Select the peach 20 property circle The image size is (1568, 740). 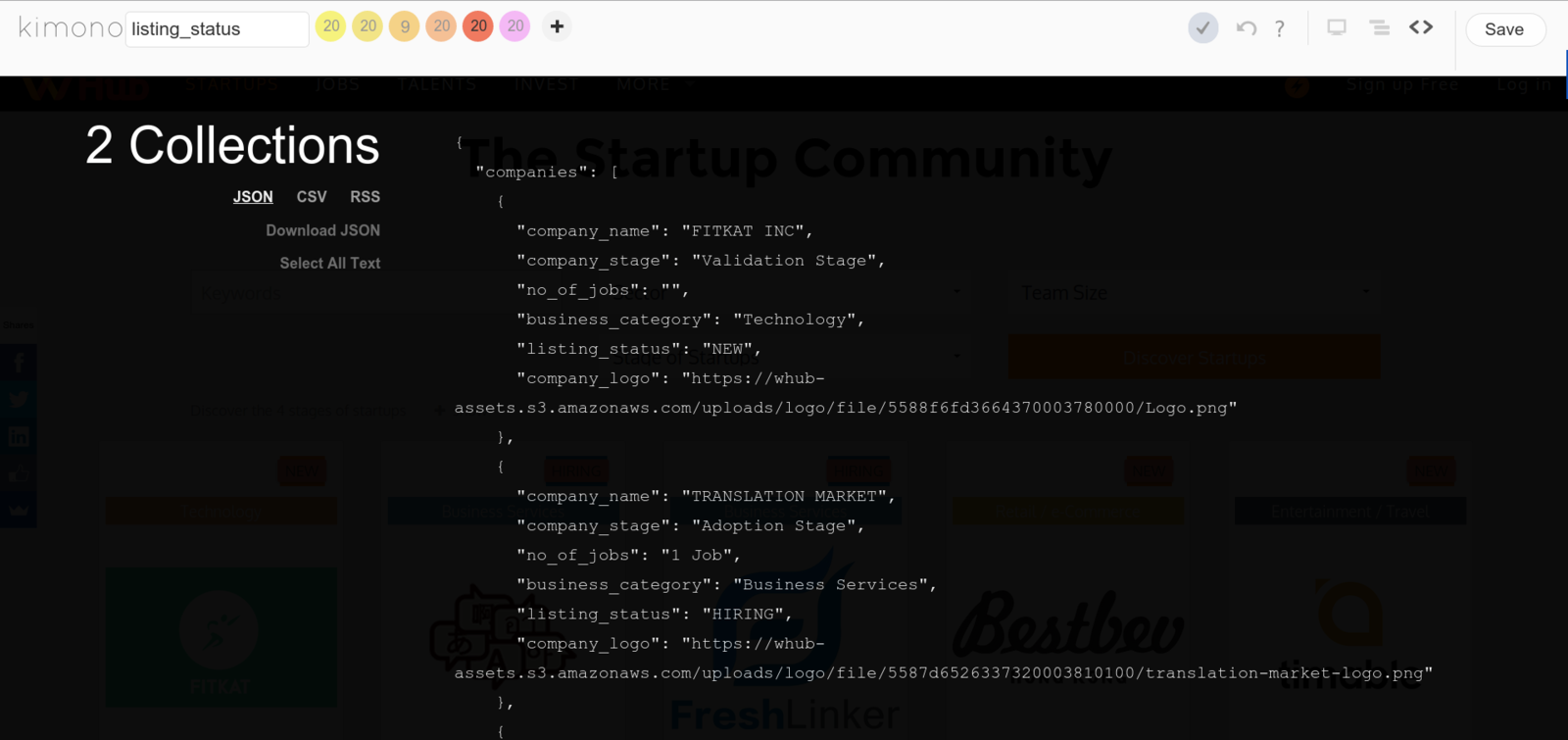pos(441,26)
